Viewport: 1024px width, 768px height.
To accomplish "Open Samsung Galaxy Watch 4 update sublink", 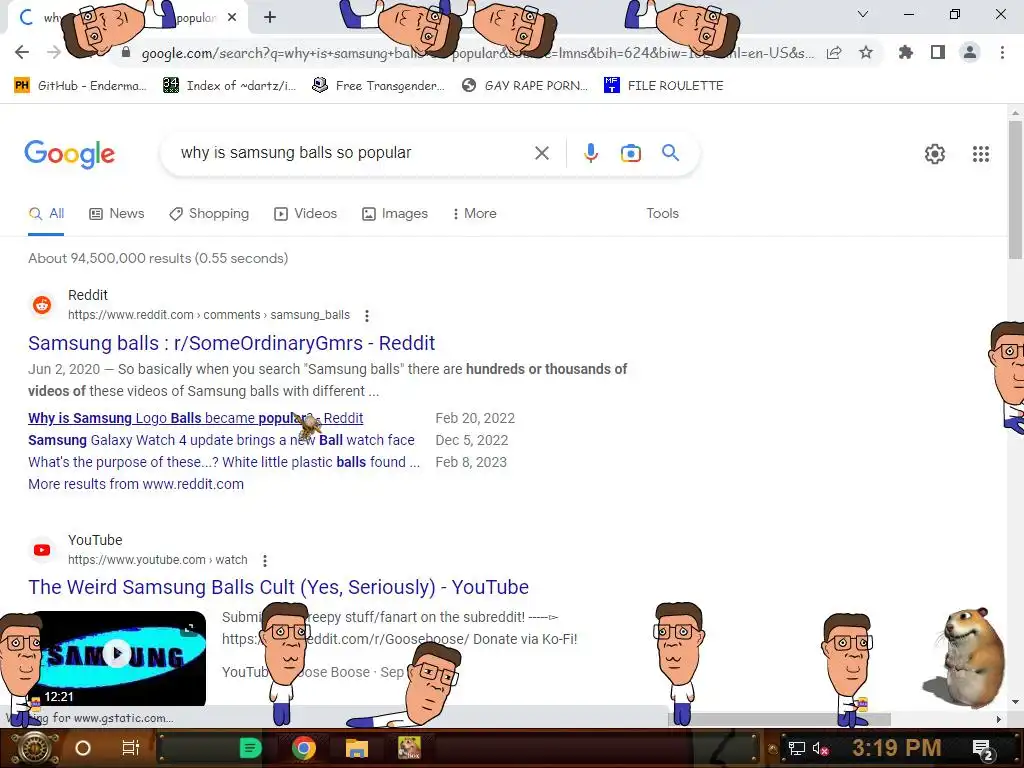I will click(x=221, y=440).
